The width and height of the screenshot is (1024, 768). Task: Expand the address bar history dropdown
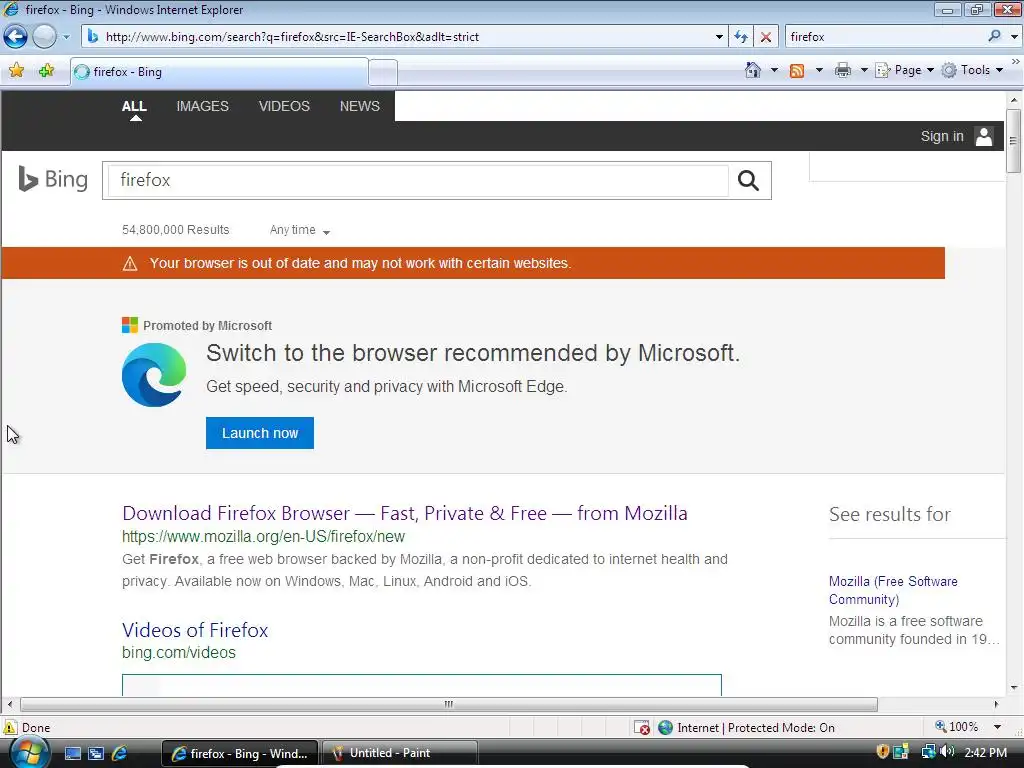pos(719,37)
